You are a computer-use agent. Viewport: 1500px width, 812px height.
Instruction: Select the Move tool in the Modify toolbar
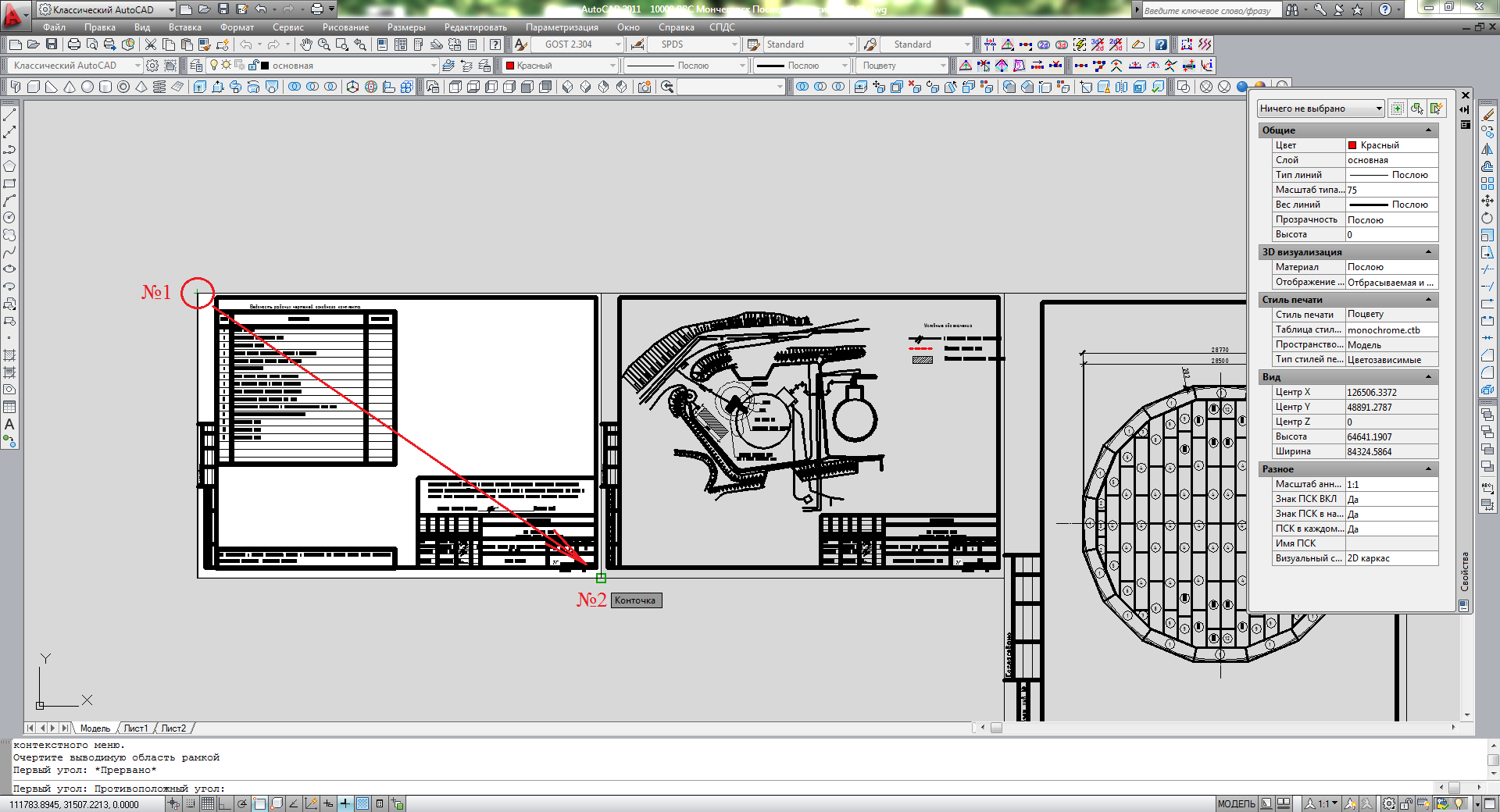(1487, 201)
